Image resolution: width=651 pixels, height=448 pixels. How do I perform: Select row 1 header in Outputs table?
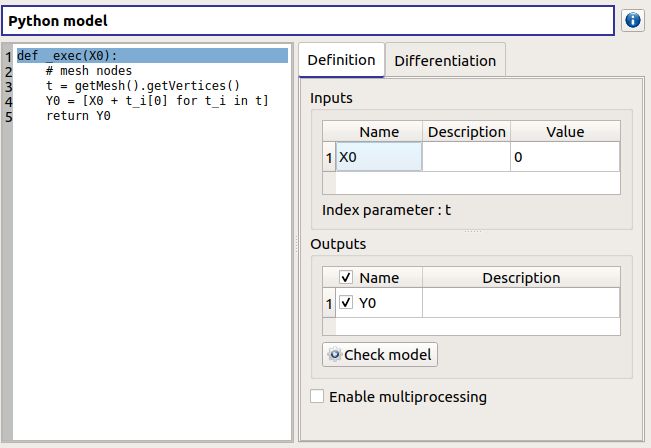pos(329,303)
